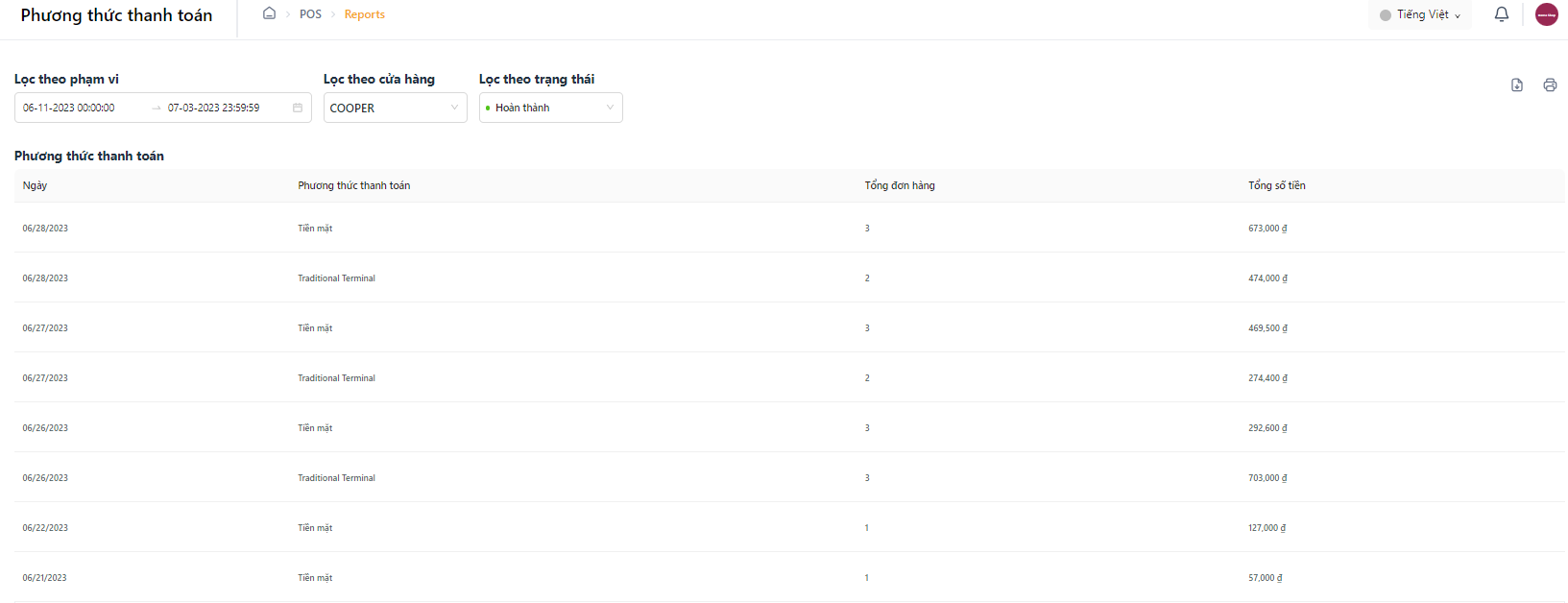Viewport: 1568px width, 603px height.
Task: Open the COOPER store filter dropdown
Action: [x=396, y=108]
